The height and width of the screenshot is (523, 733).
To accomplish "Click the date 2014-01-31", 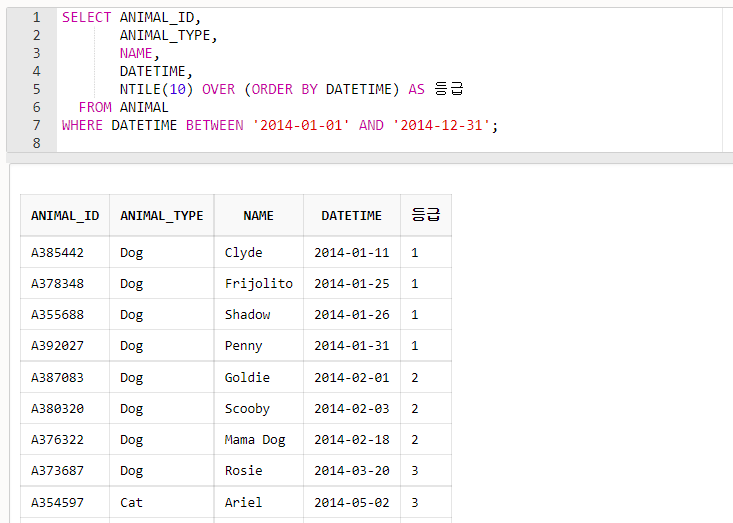I will pyautogui.click(x=352, y=346).
